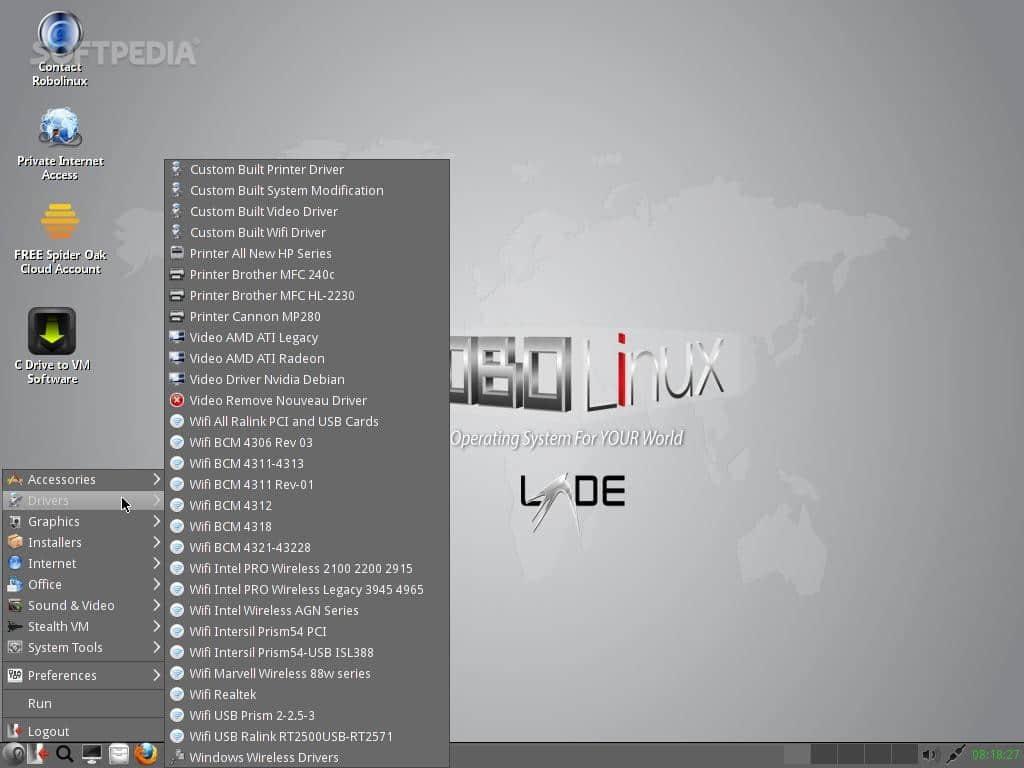This screenshot has width=1024, height=768.
Task: Click the volume speaker icon in tray
Action: pos(929,755)
